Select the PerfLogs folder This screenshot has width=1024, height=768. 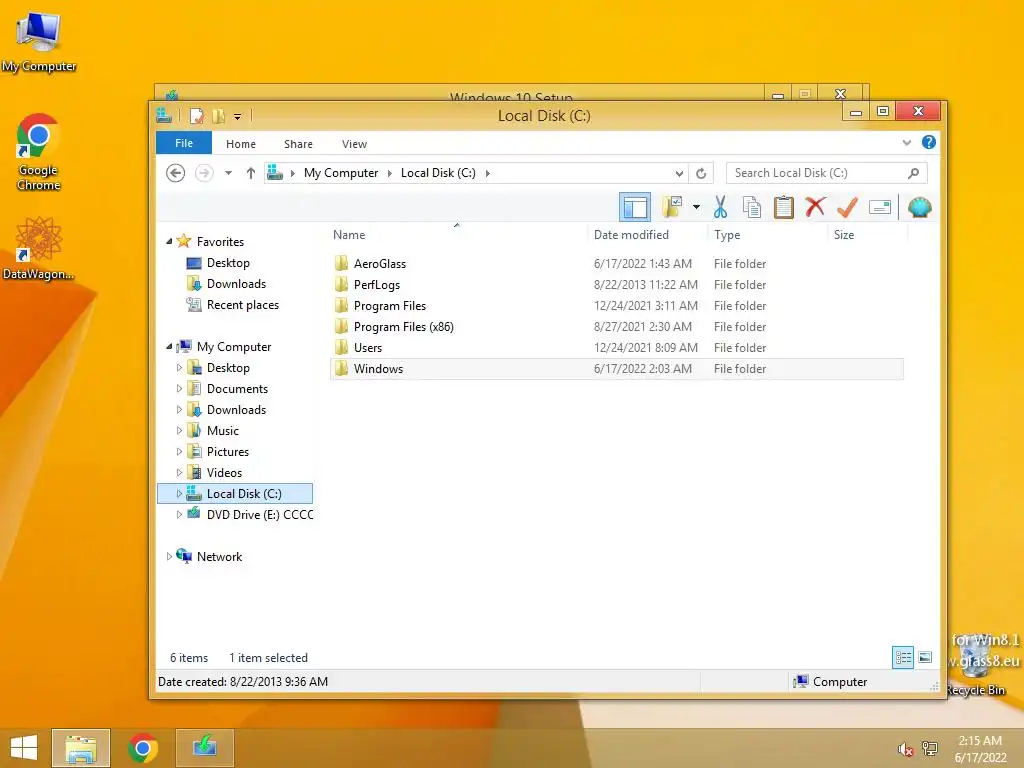click(377, 285)
